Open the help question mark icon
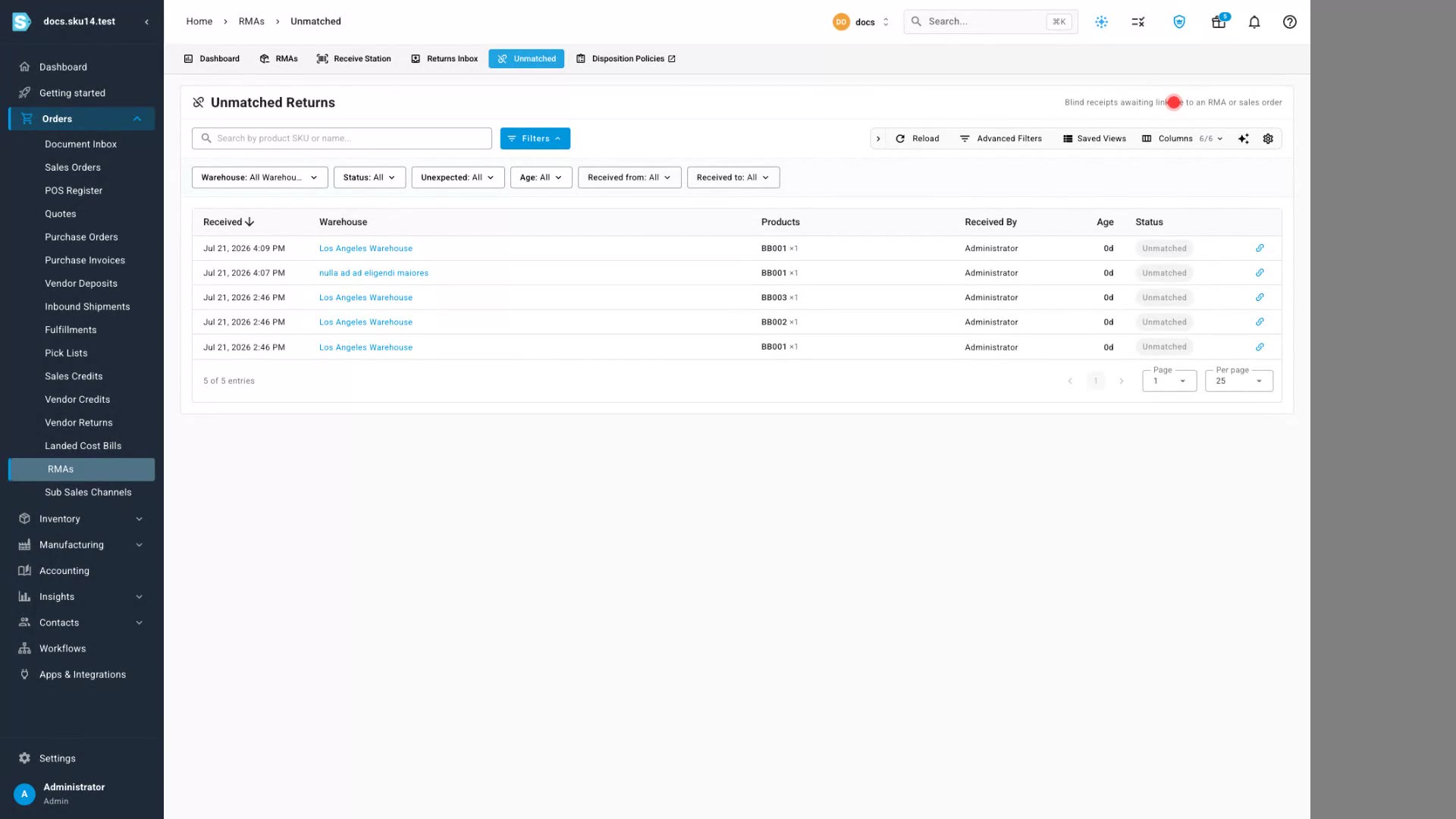 pos(1290,22)
